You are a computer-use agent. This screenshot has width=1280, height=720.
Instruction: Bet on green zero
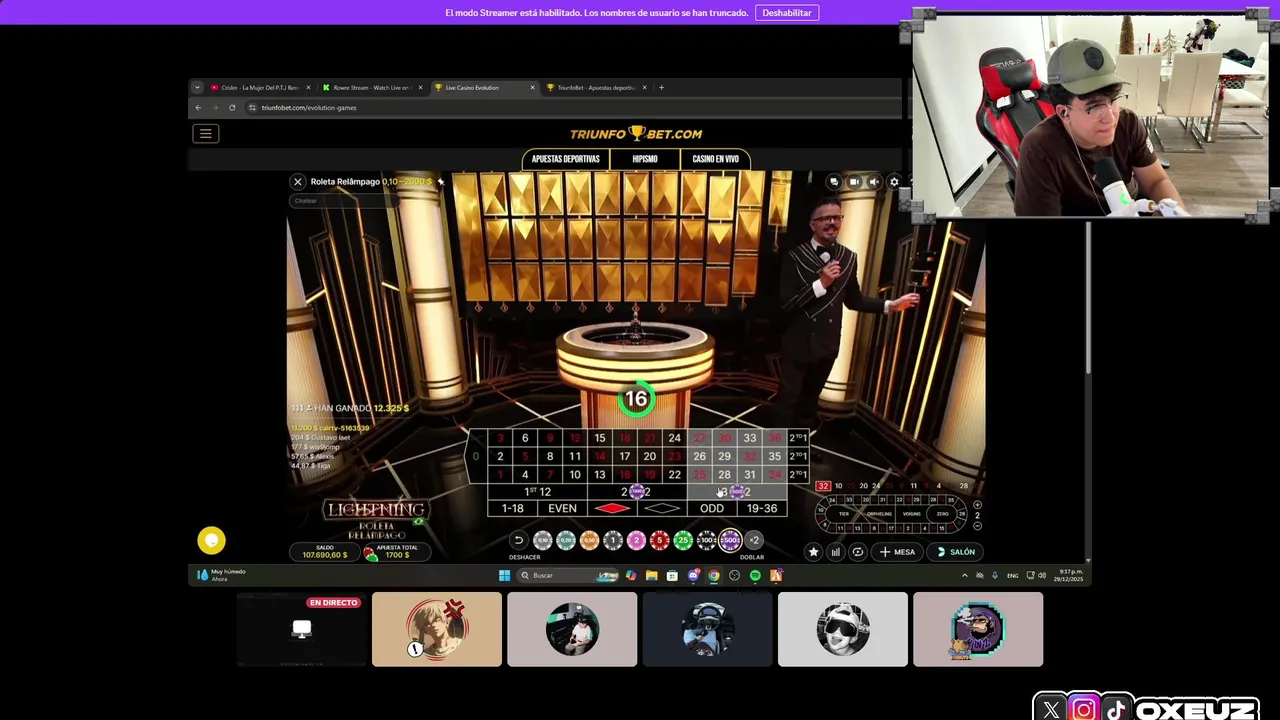[476, 456]
